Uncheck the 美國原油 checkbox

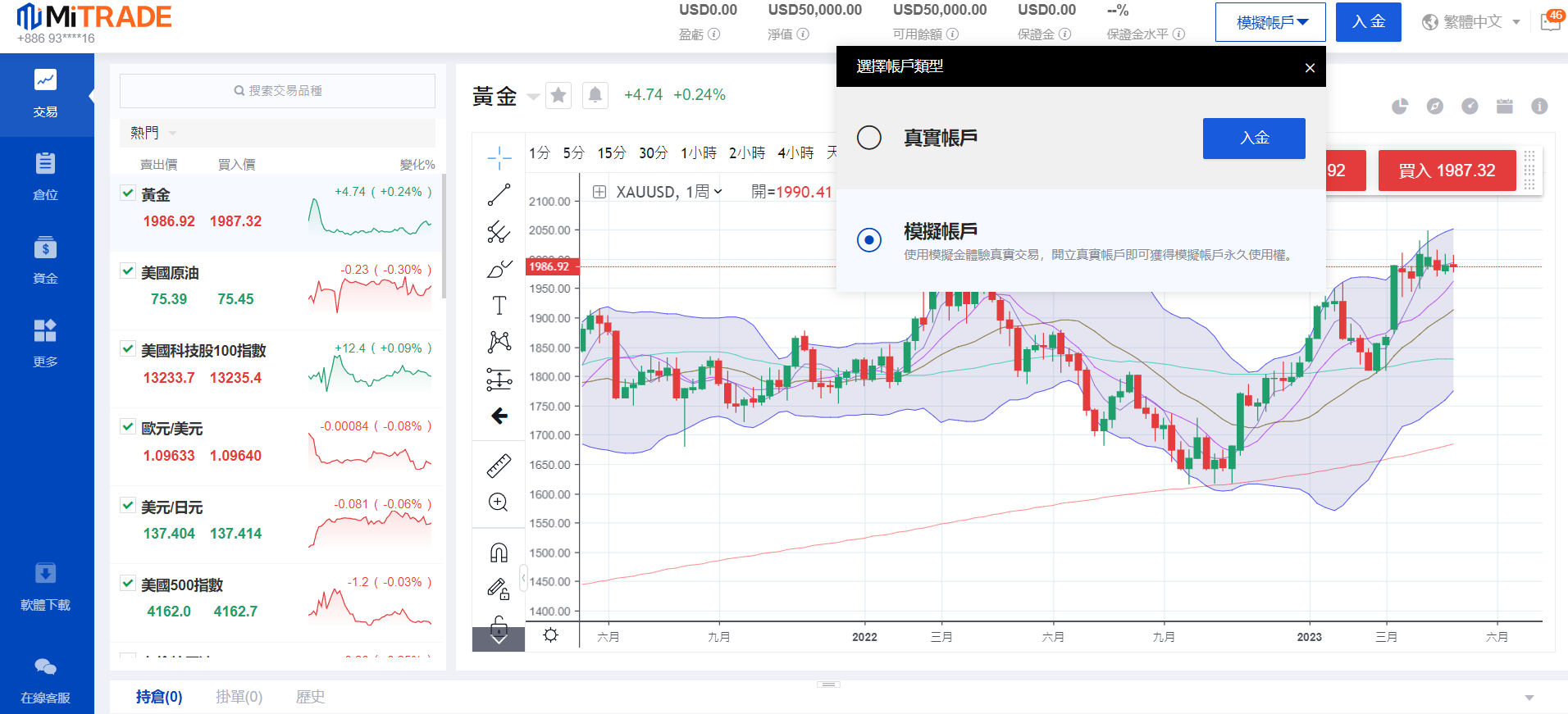coord(128,271)
